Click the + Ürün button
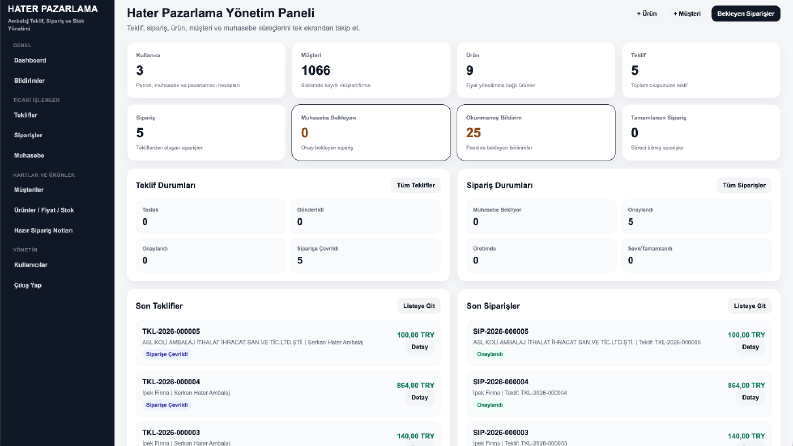The height and width of the screenshot is (446, 793). 646,14
